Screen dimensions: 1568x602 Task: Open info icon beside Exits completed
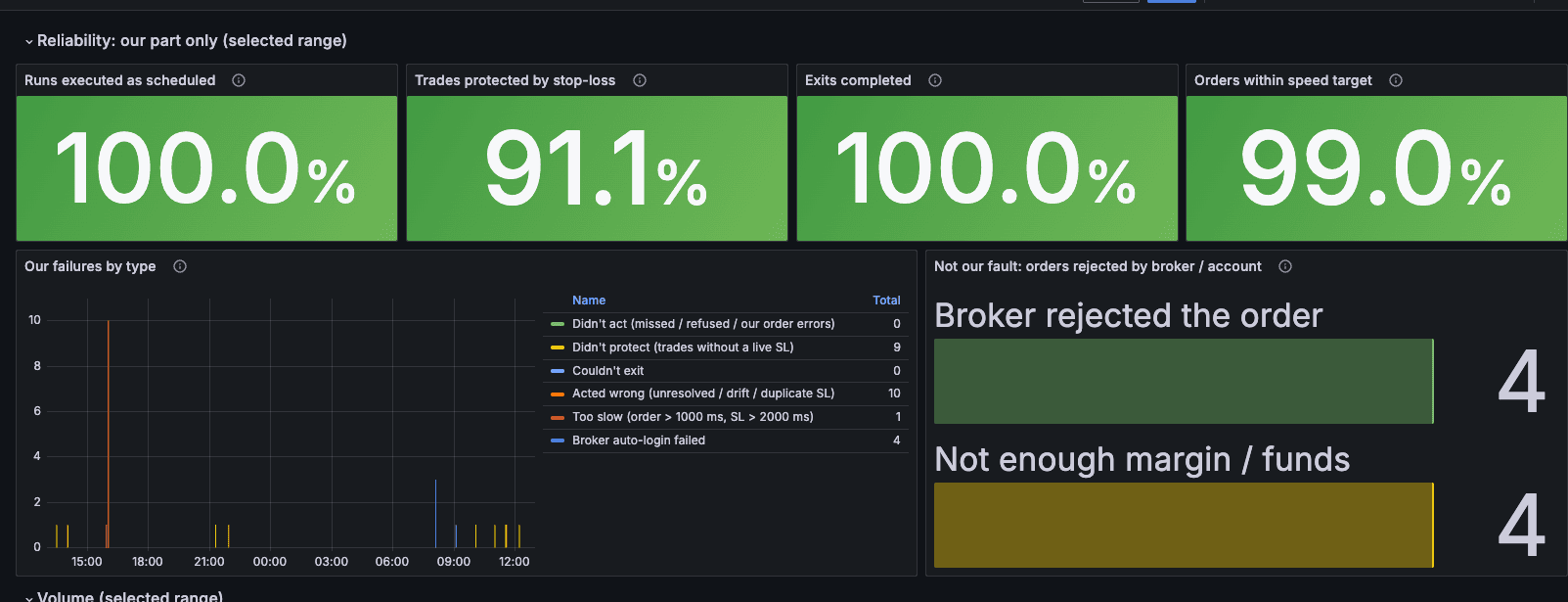(935, 80)
